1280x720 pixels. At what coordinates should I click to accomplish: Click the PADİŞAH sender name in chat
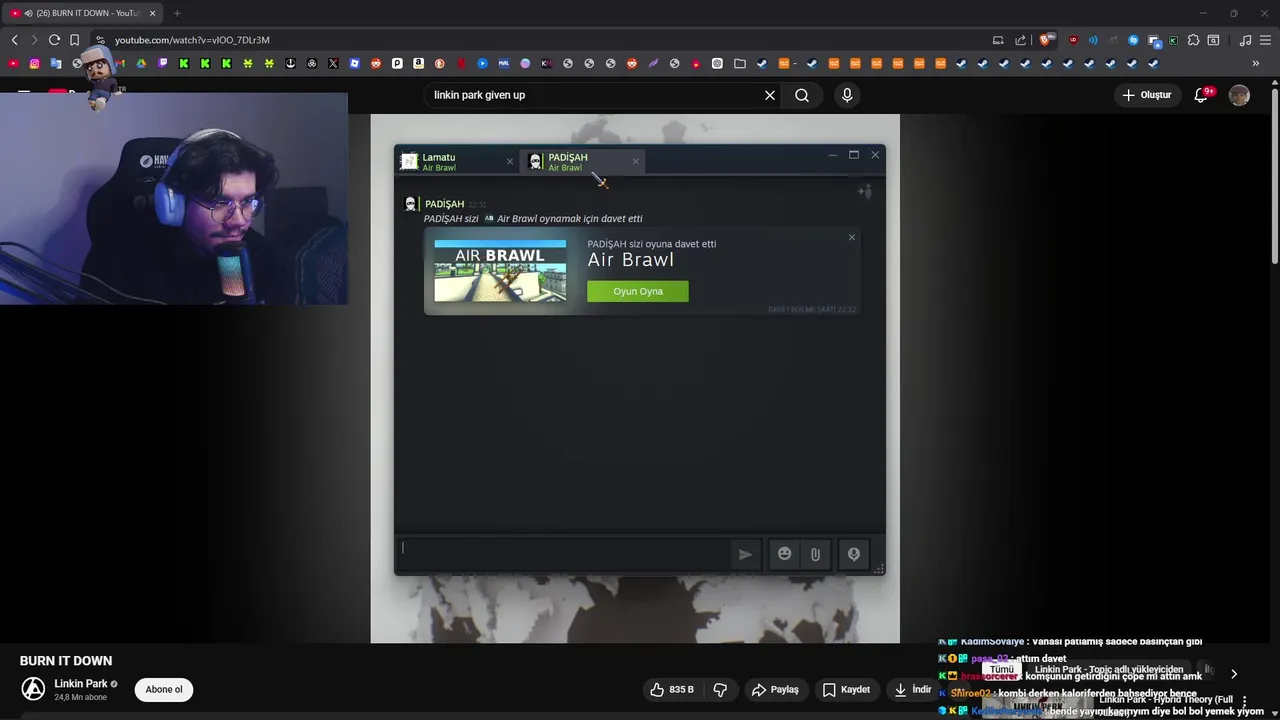[x=445, y=204]
